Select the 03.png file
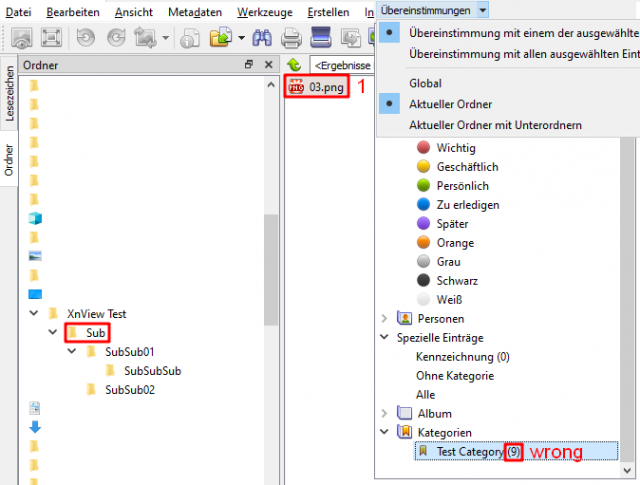Image resolution: width=640 pixels, height=485 pixels. point(317,87)
